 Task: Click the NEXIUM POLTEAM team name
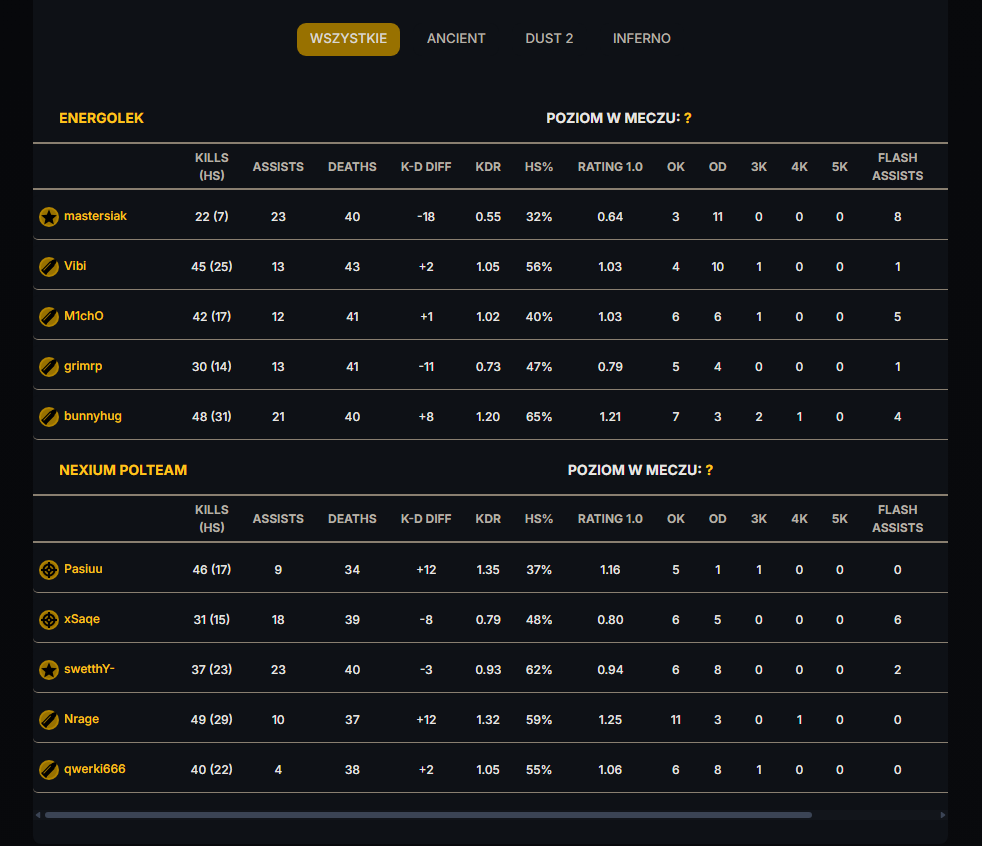click(123, 470)
